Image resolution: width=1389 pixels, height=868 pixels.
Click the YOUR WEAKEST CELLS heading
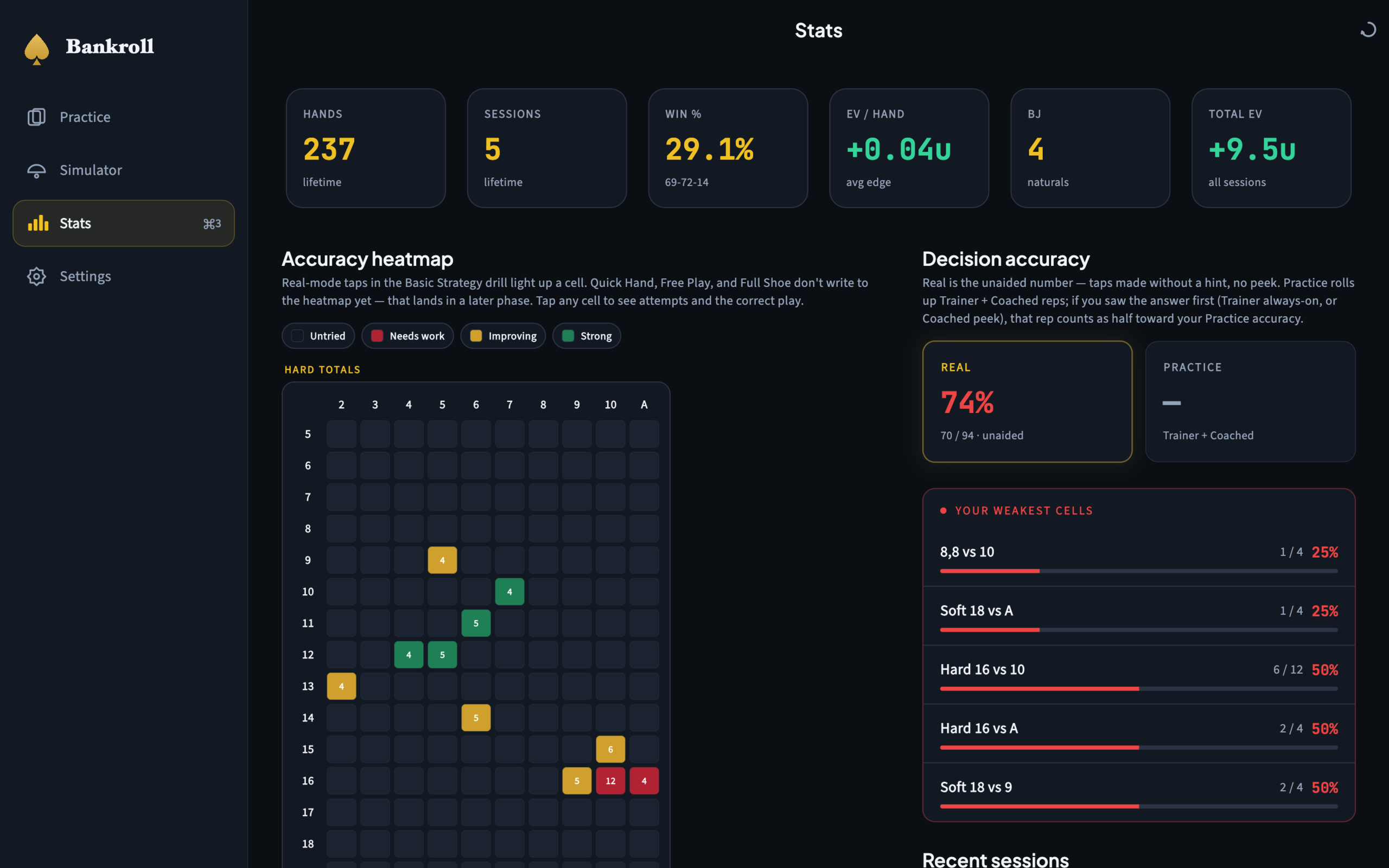pyautogui.click(x=1023, y=510)
